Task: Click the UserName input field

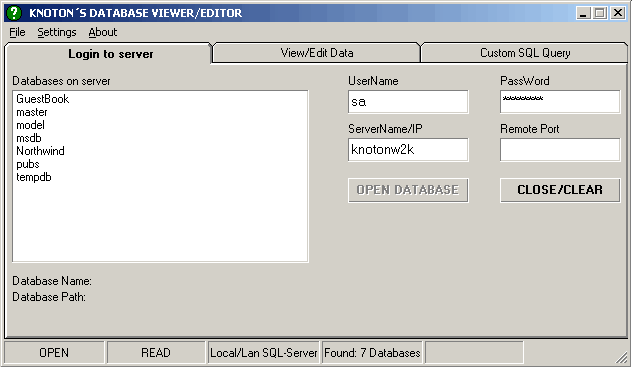Action: (x=408, y=102)
